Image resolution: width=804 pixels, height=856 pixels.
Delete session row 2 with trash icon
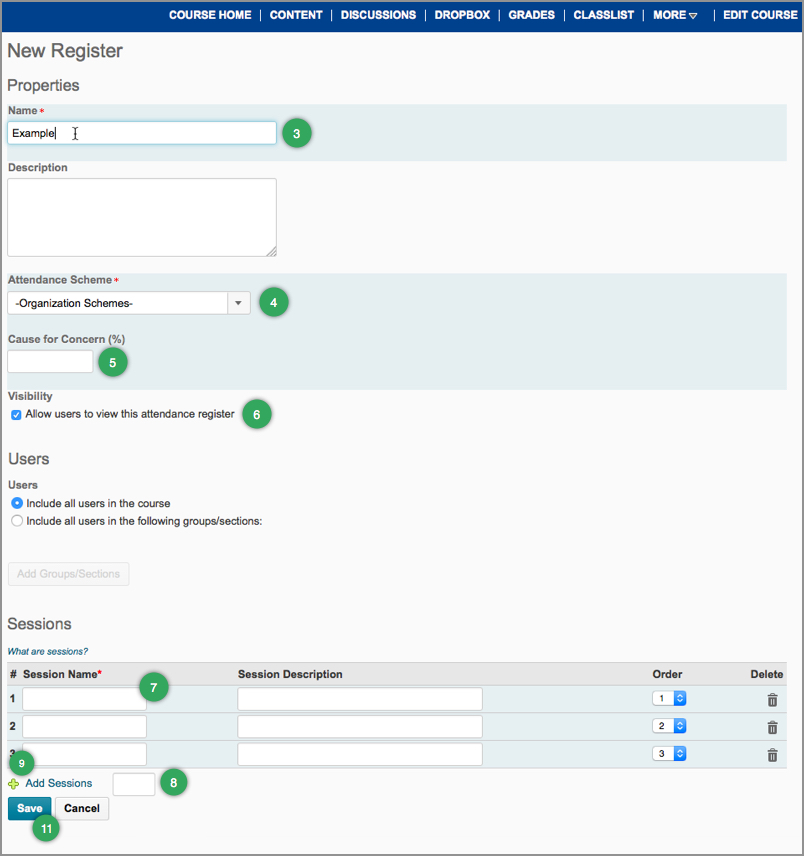point(772,728)
